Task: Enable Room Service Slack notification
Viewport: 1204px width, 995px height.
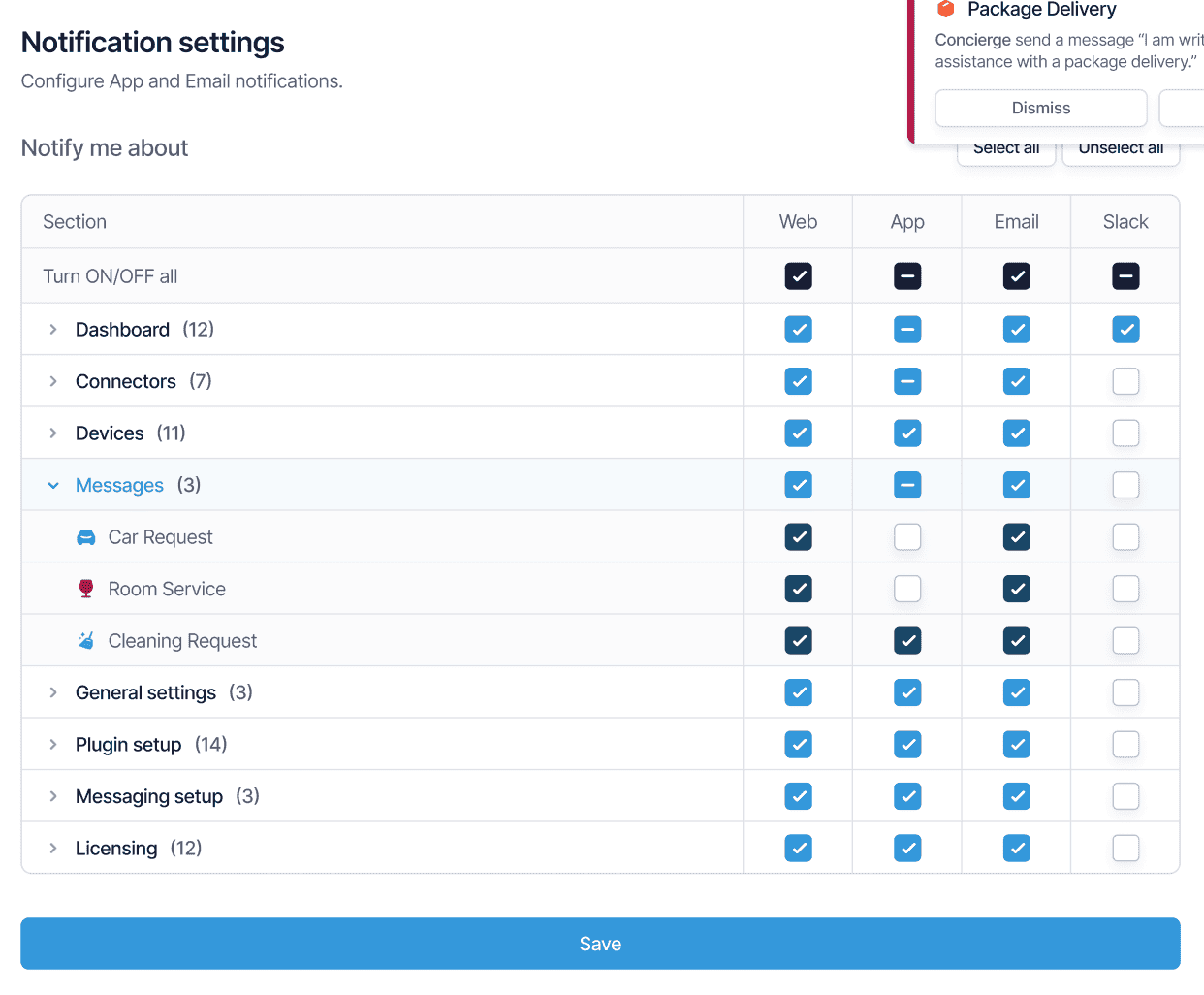Action: point(1125,589)
